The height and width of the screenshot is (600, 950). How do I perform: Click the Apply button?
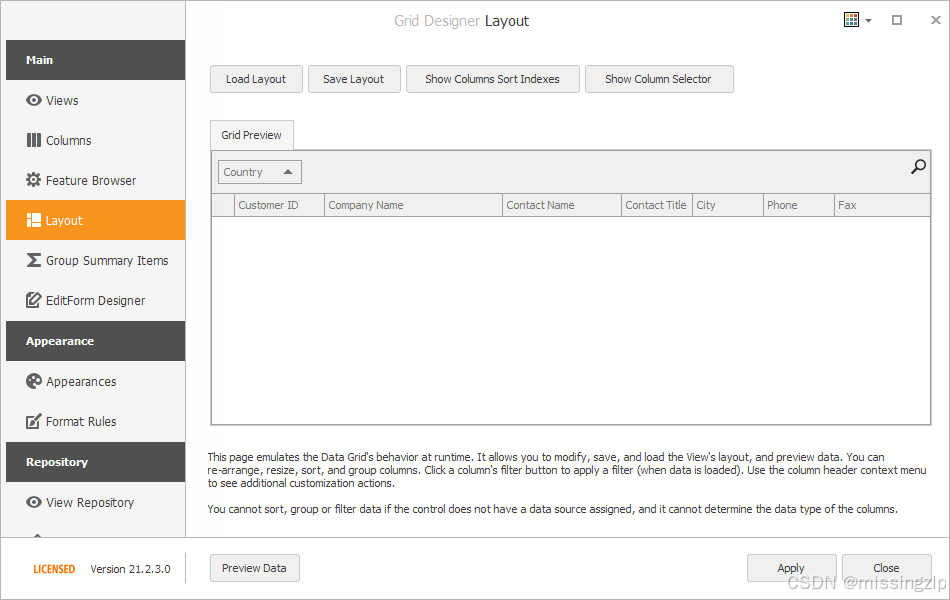791,568
